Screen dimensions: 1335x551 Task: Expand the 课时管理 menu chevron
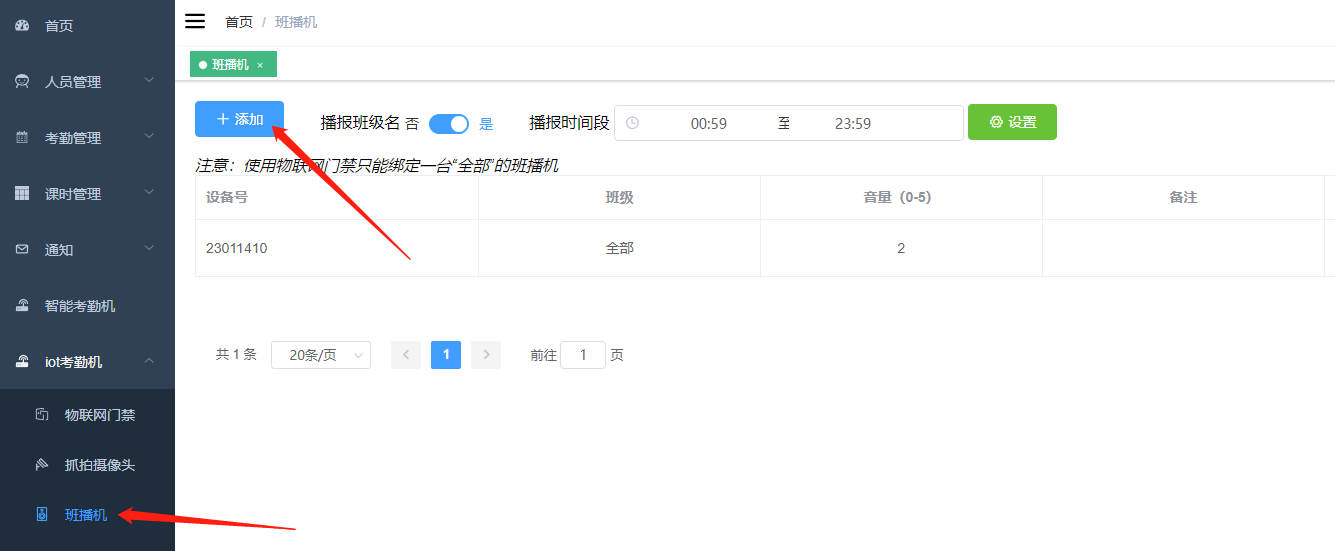pyautogui.click(x=149, y=192)
